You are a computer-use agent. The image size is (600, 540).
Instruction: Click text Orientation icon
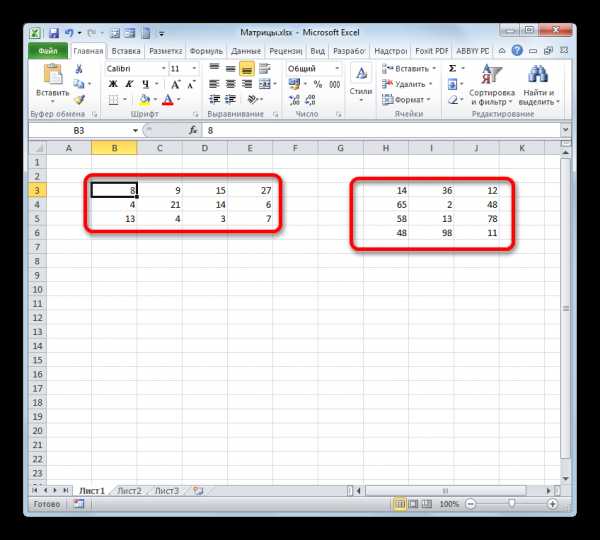click(x=253, y=100)
